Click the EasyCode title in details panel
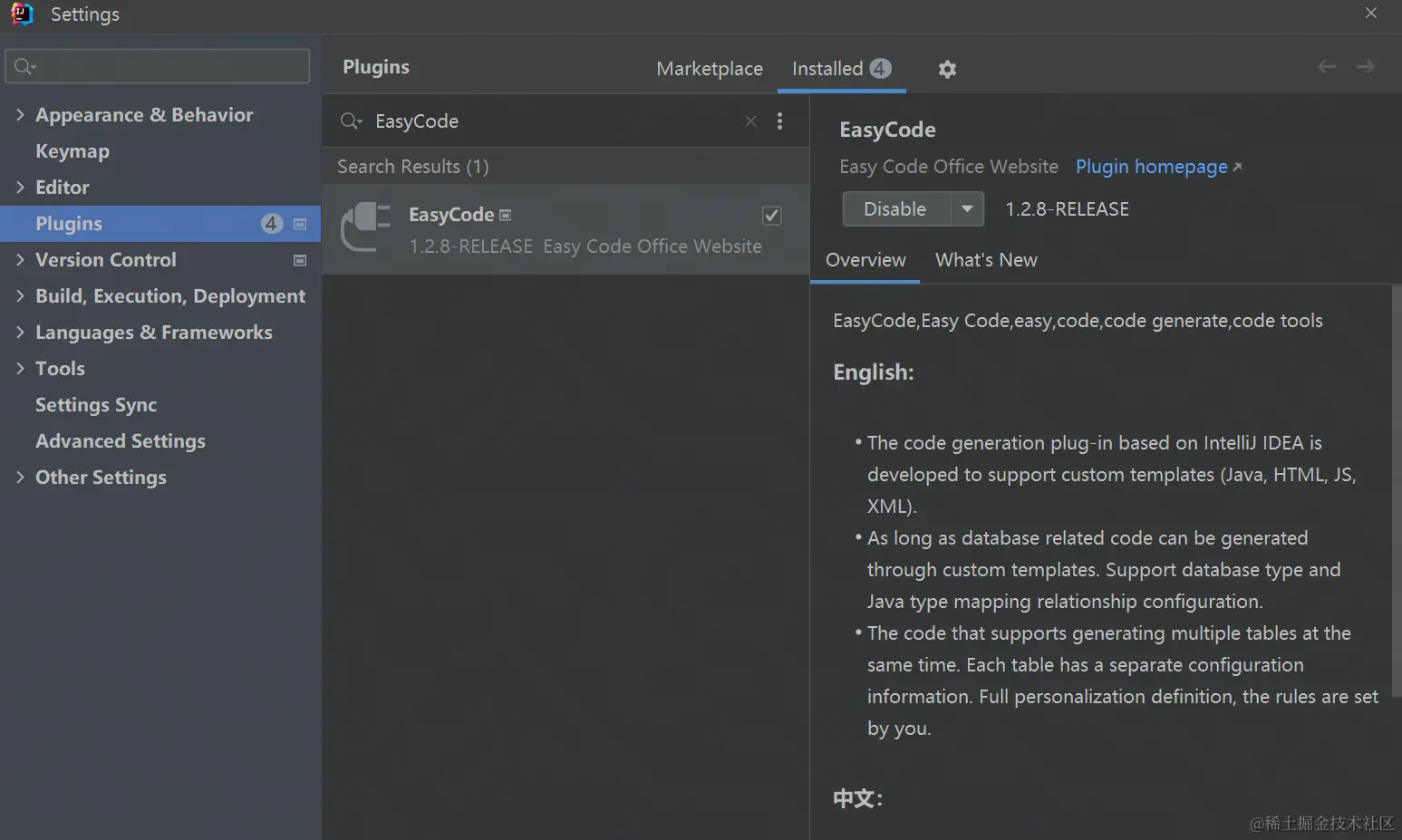This screenshot has width=1402, height=840. click(x=887, y=130)
